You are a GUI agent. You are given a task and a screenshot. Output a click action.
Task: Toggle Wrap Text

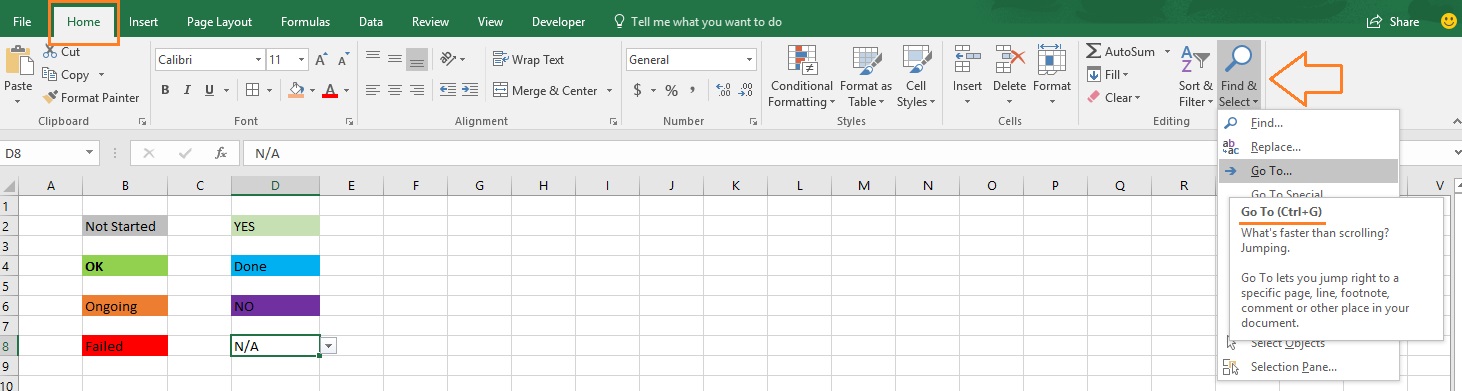click(530, 60)
